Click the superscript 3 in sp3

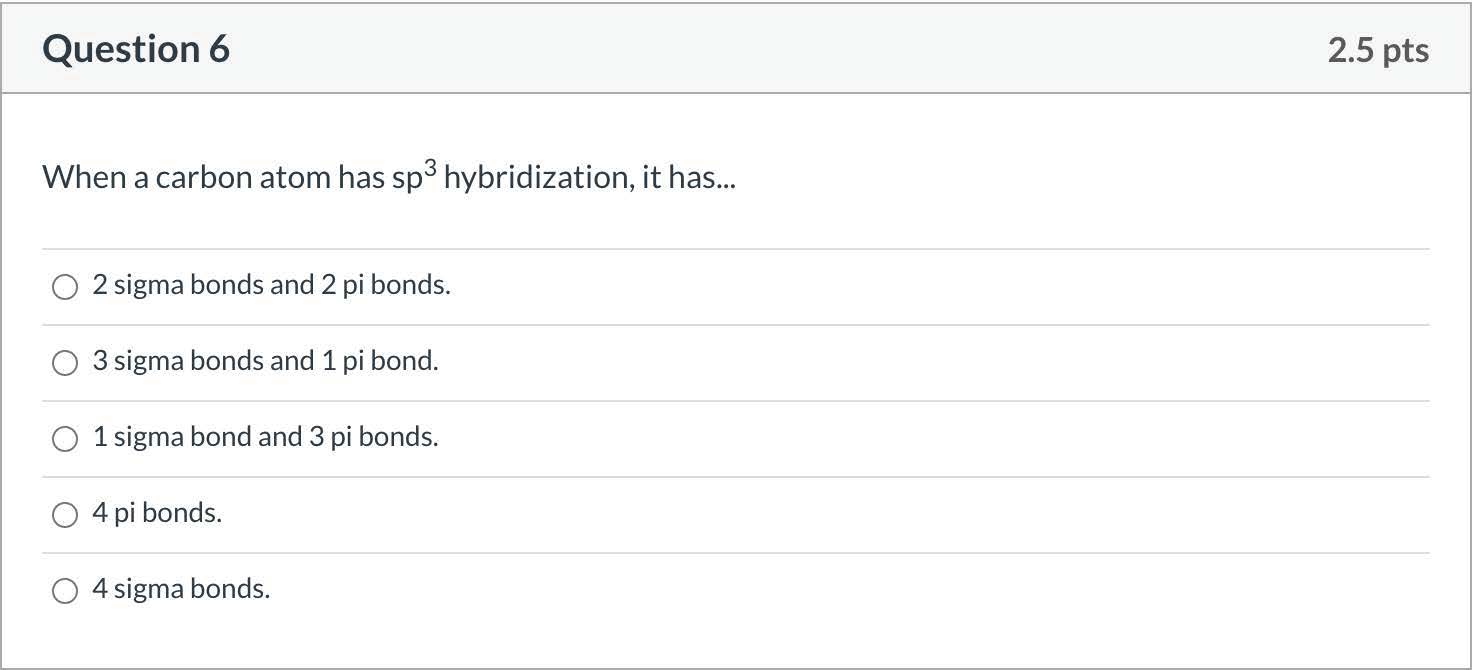[430, 168]
